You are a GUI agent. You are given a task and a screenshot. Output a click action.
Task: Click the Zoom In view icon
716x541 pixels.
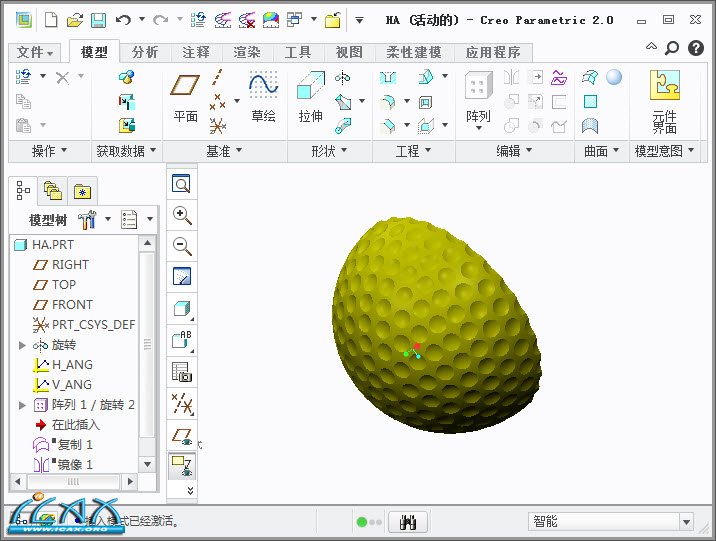pos(181,215)
